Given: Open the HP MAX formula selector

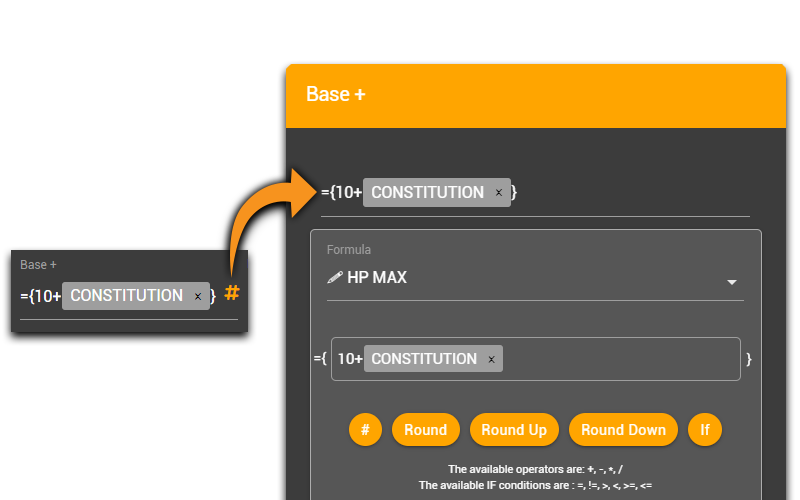Looking at the screenshot, I should click(530, 278).
